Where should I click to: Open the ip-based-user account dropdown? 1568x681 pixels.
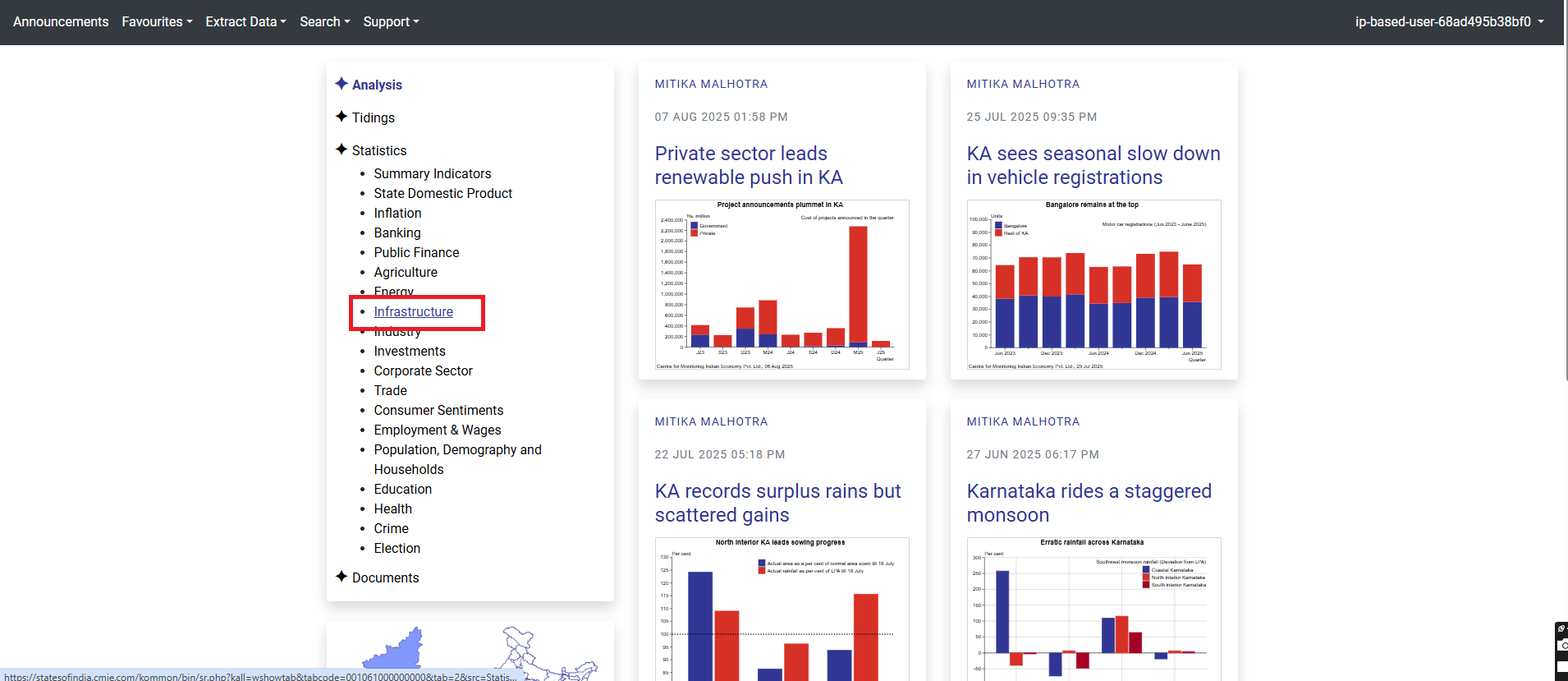tap(1449, 22)
